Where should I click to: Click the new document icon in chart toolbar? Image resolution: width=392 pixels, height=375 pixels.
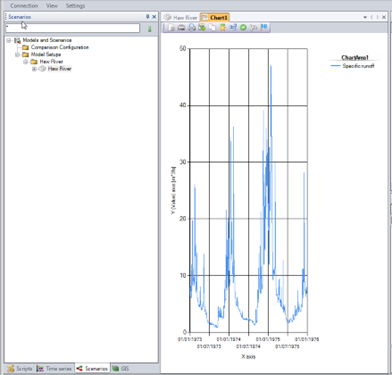pos(172,27)
